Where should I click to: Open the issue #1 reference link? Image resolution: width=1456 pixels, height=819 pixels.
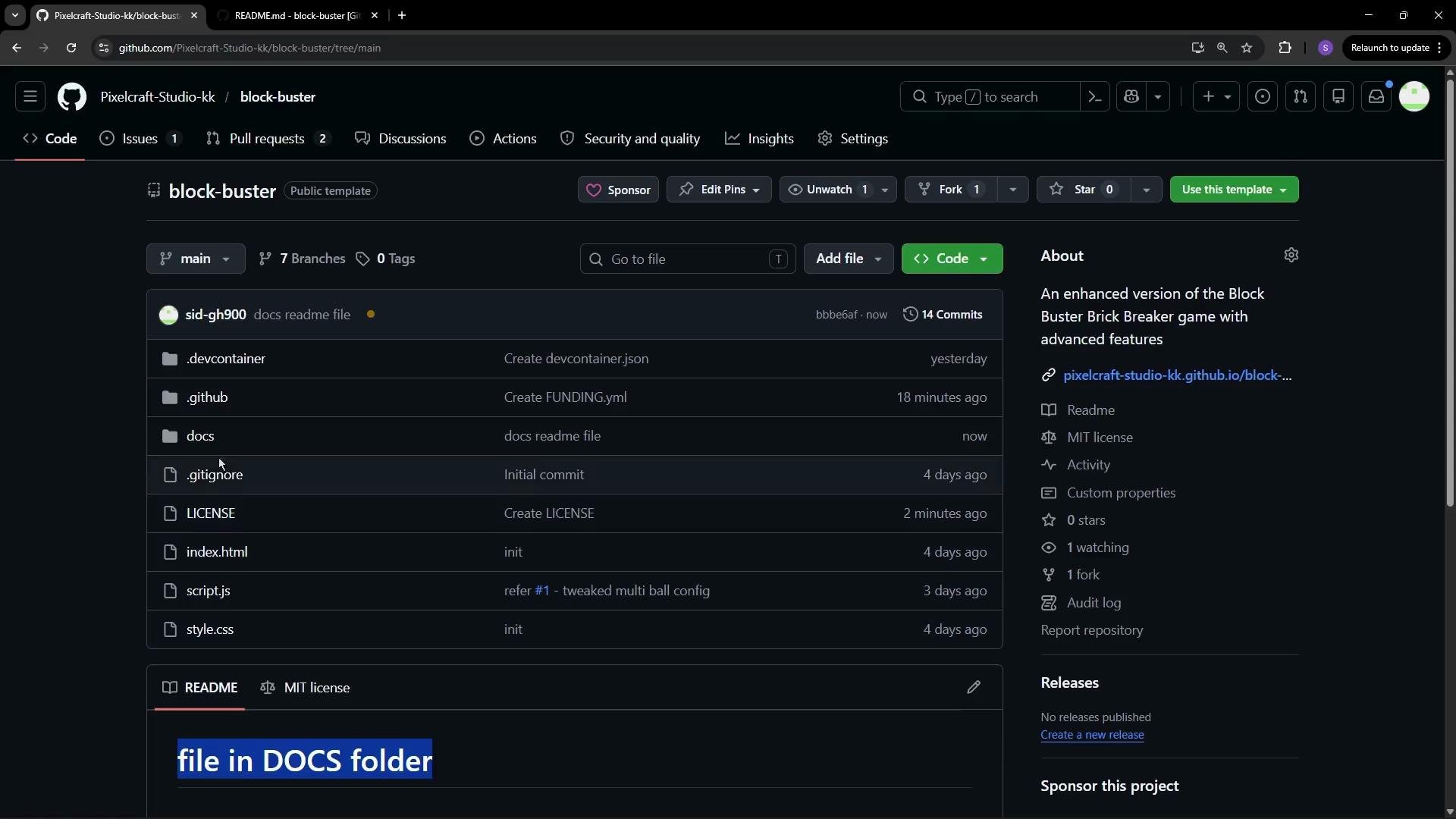tap(542, 591)
